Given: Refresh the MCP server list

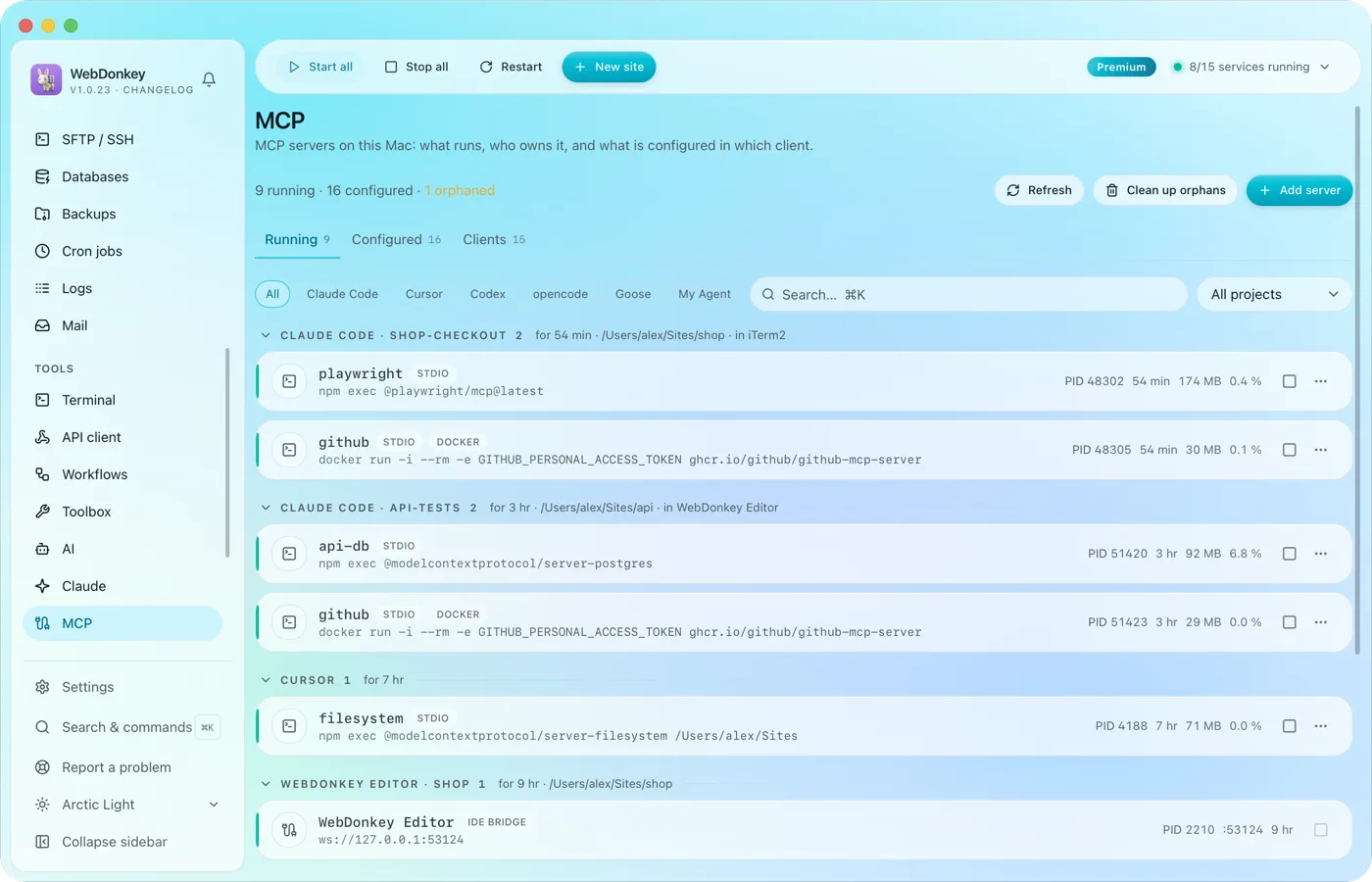Looking at the screenshot, I should 1039,190.
